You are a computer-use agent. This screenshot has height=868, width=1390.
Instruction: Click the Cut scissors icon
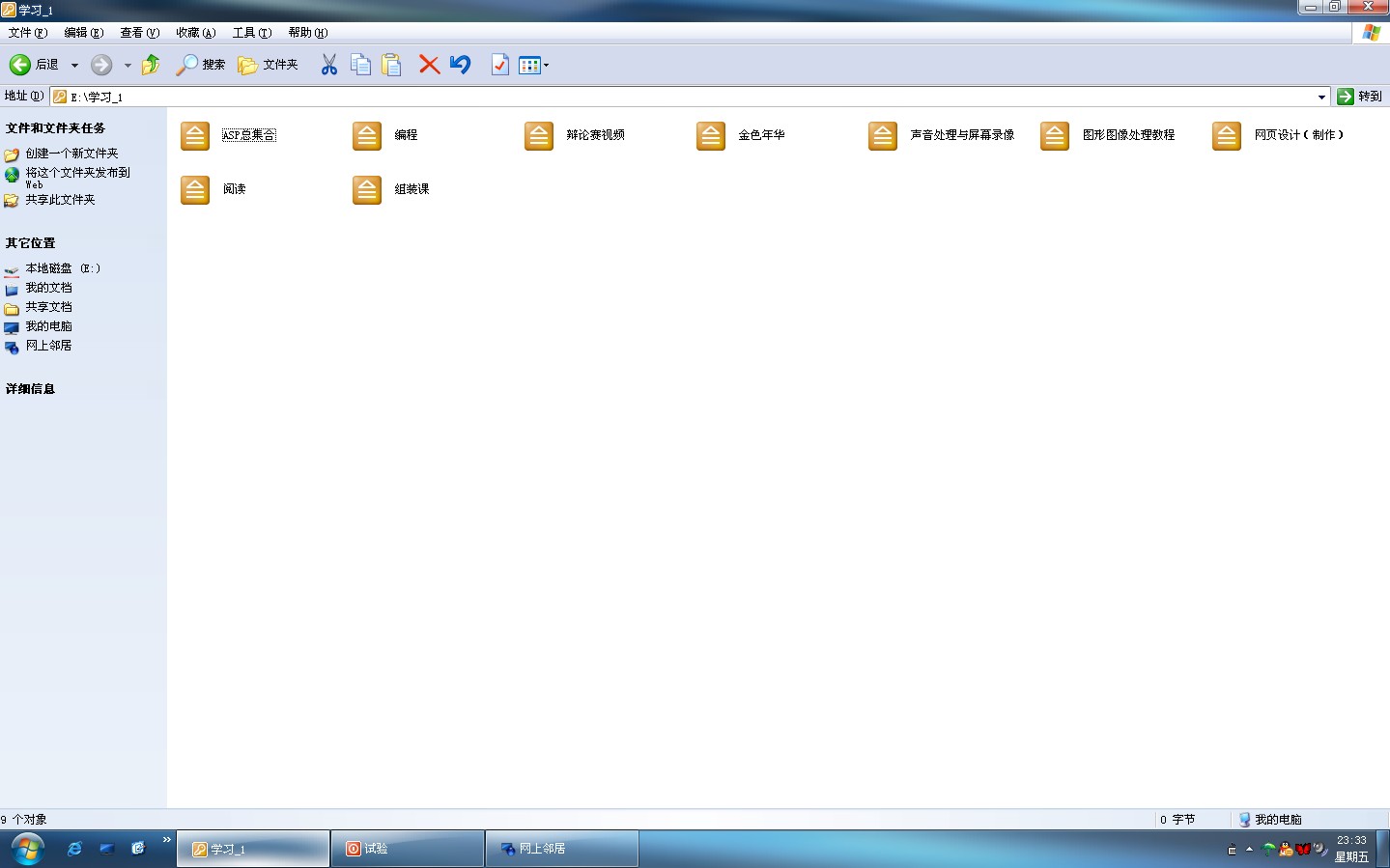pos(328,65)
